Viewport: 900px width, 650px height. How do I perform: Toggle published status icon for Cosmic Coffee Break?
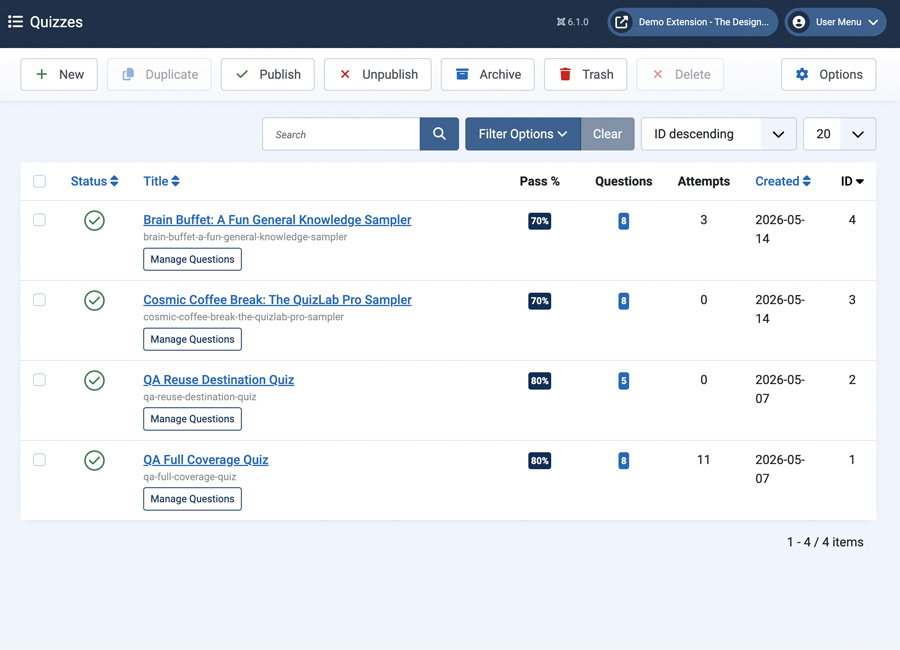pos(94,300)
